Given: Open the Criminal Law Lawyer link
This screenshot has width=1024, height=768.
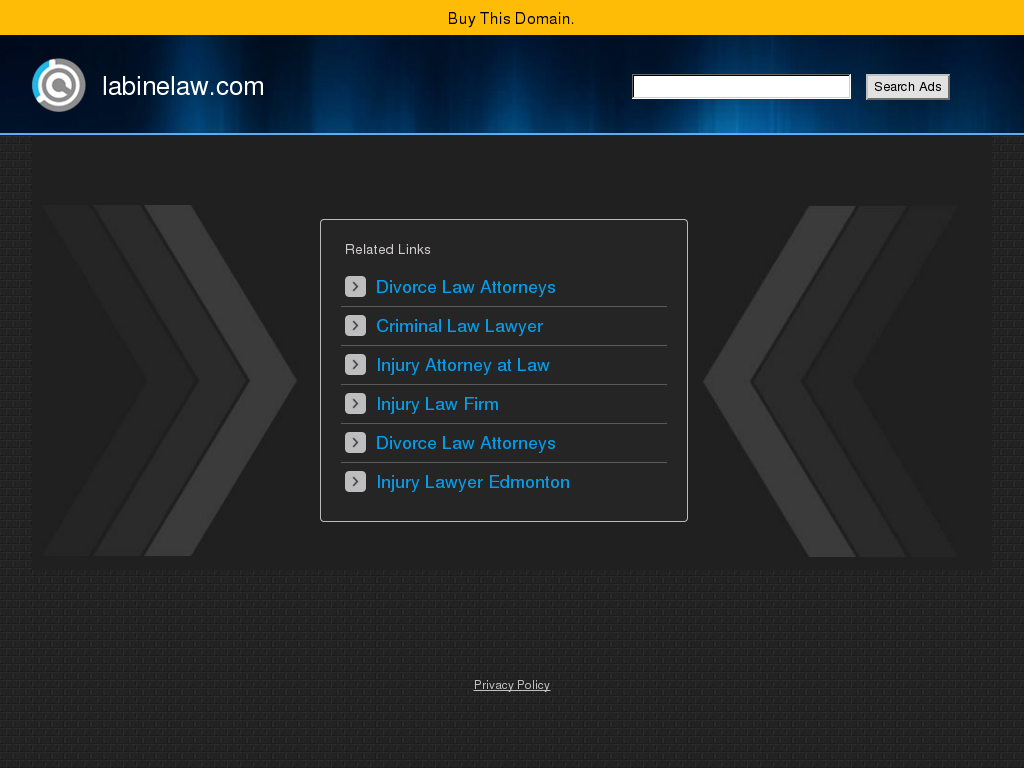Looking at the screenshot, I should pos(459,326).
